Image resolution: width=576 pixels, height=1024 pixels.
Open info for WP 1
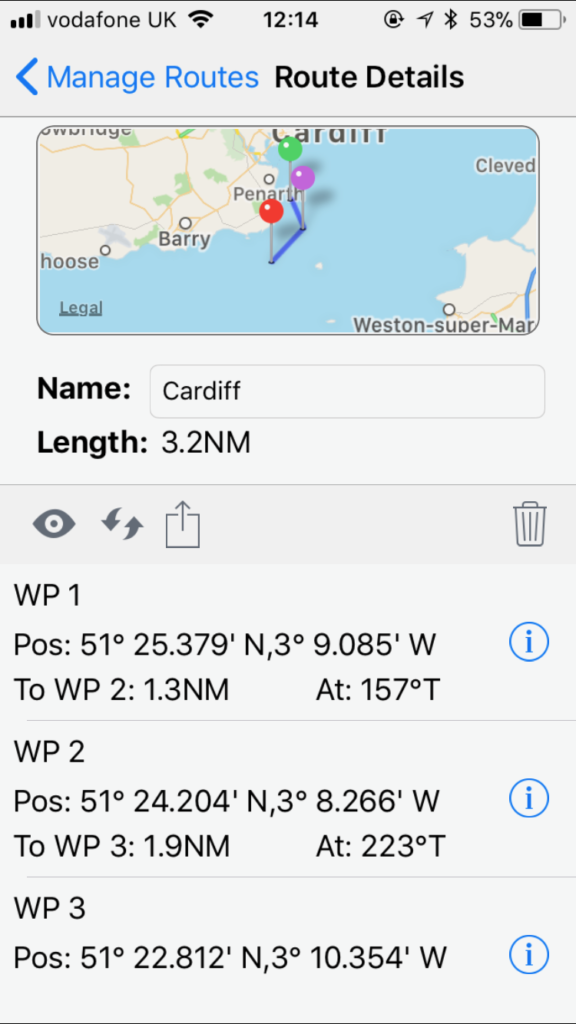coord(528,642)
